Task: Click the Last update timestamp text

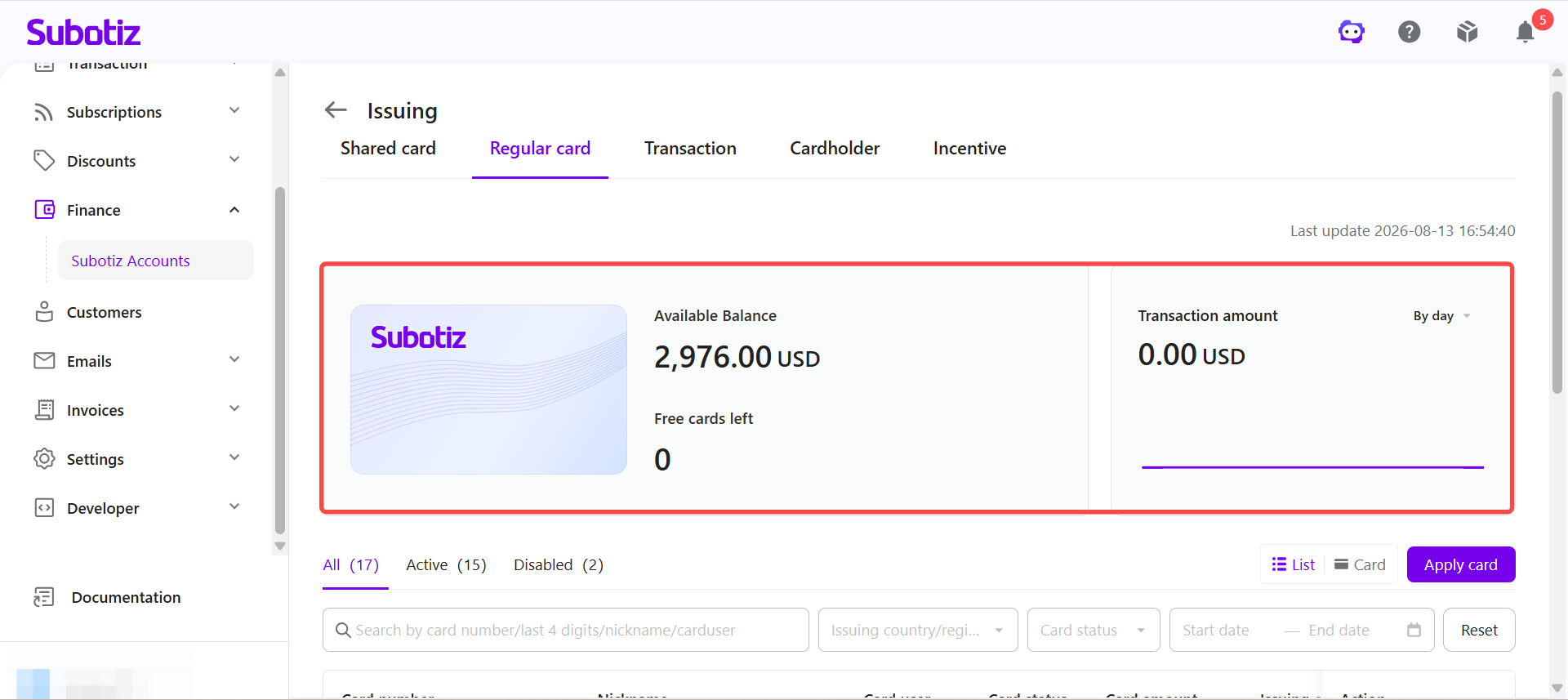Action: coord(1402,231)
